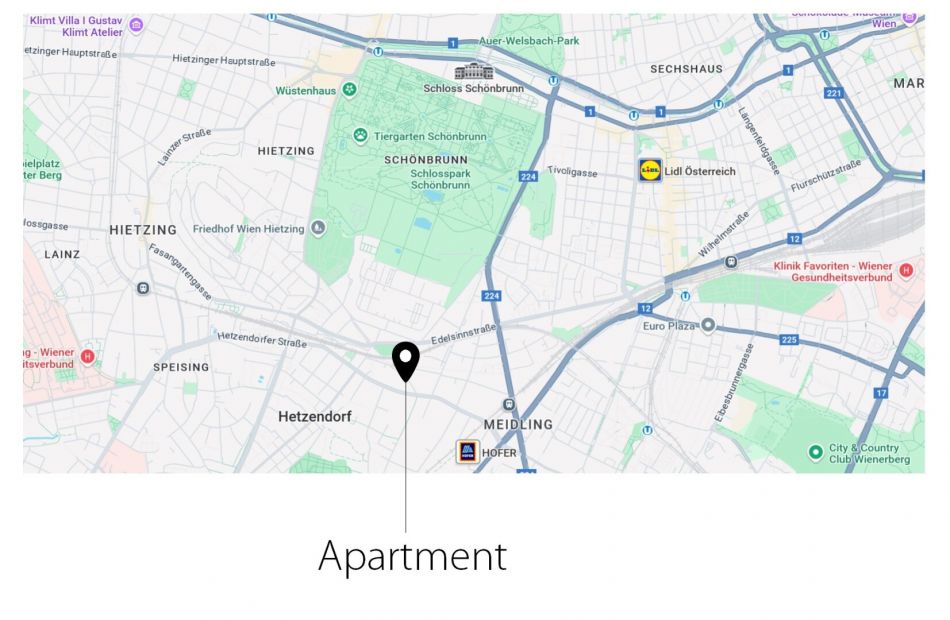
Task: Select the Klinik Favoriten hospital icon
Action: tap(906, 270)
